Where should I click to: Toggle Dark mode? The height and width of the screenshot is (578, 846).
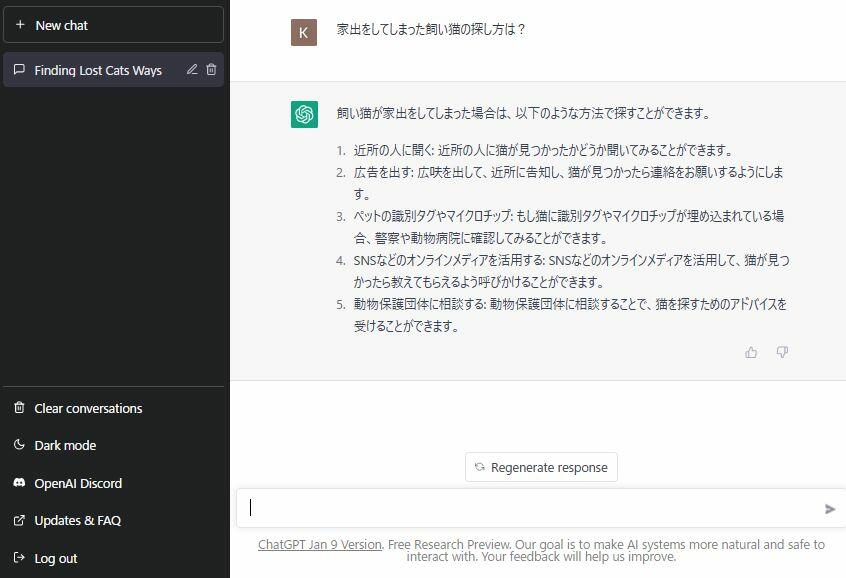tap(65, 445)
